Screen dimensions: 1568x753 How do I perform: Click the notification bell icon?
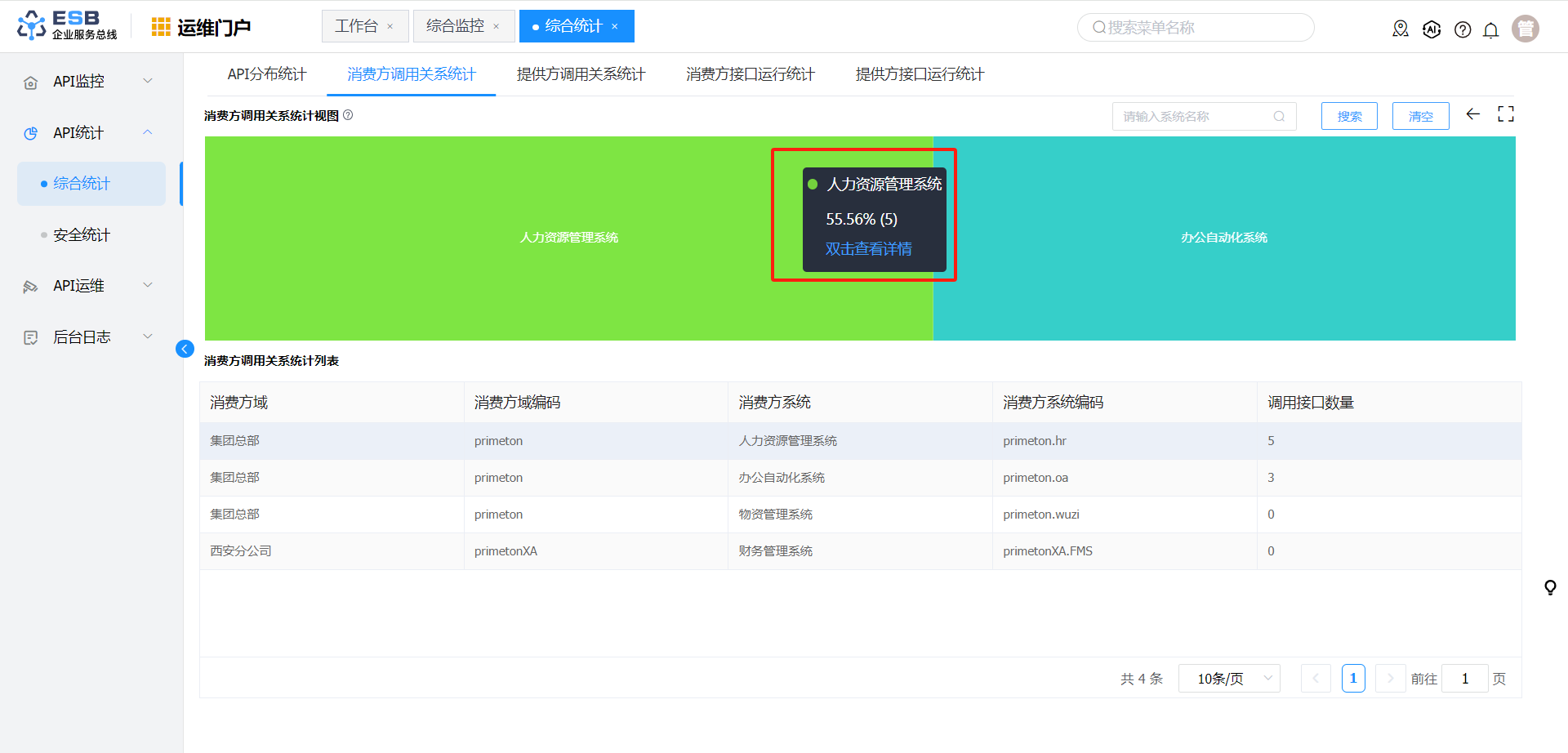1490,30
